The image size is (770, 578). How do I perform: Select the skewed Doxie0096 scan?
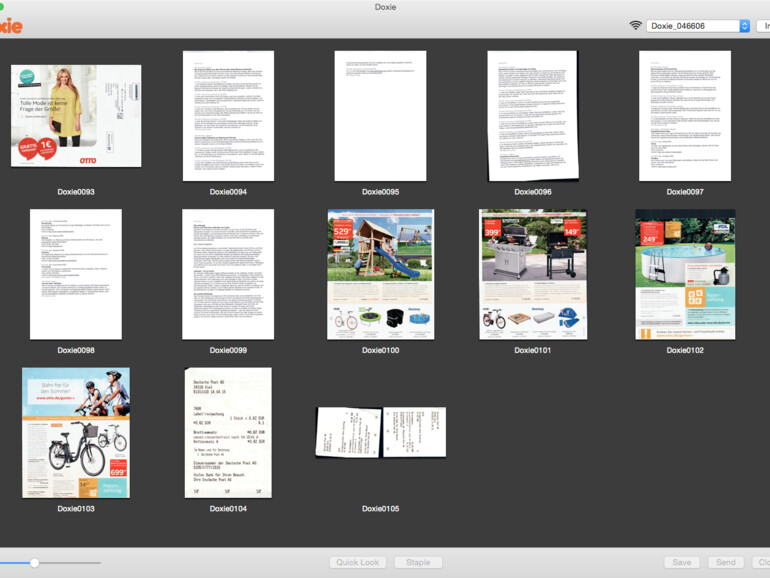tap(533, 116)
